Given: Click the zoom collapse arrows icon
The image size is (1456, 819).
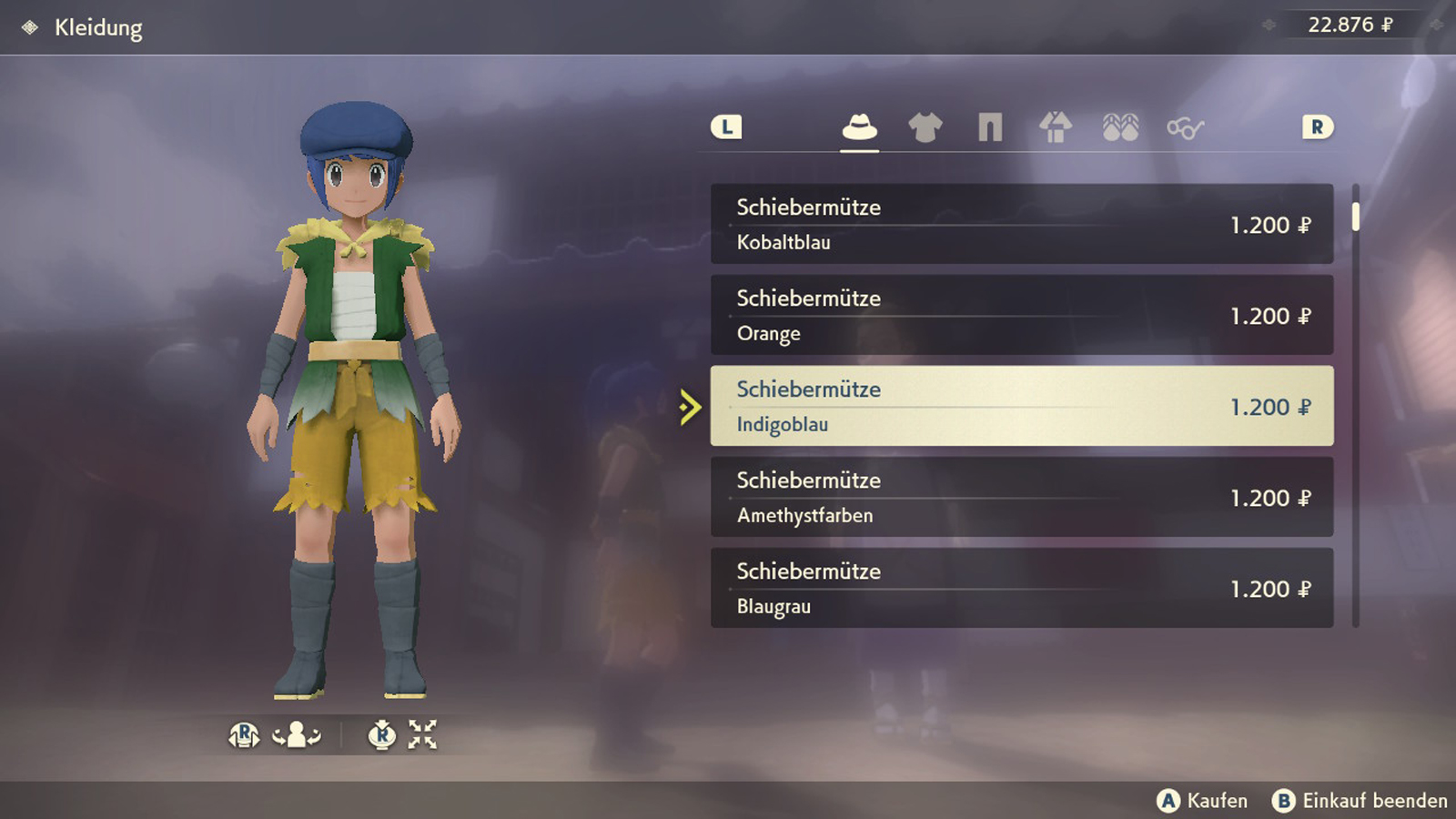Looking at the screenshot, I should (422, 734).
